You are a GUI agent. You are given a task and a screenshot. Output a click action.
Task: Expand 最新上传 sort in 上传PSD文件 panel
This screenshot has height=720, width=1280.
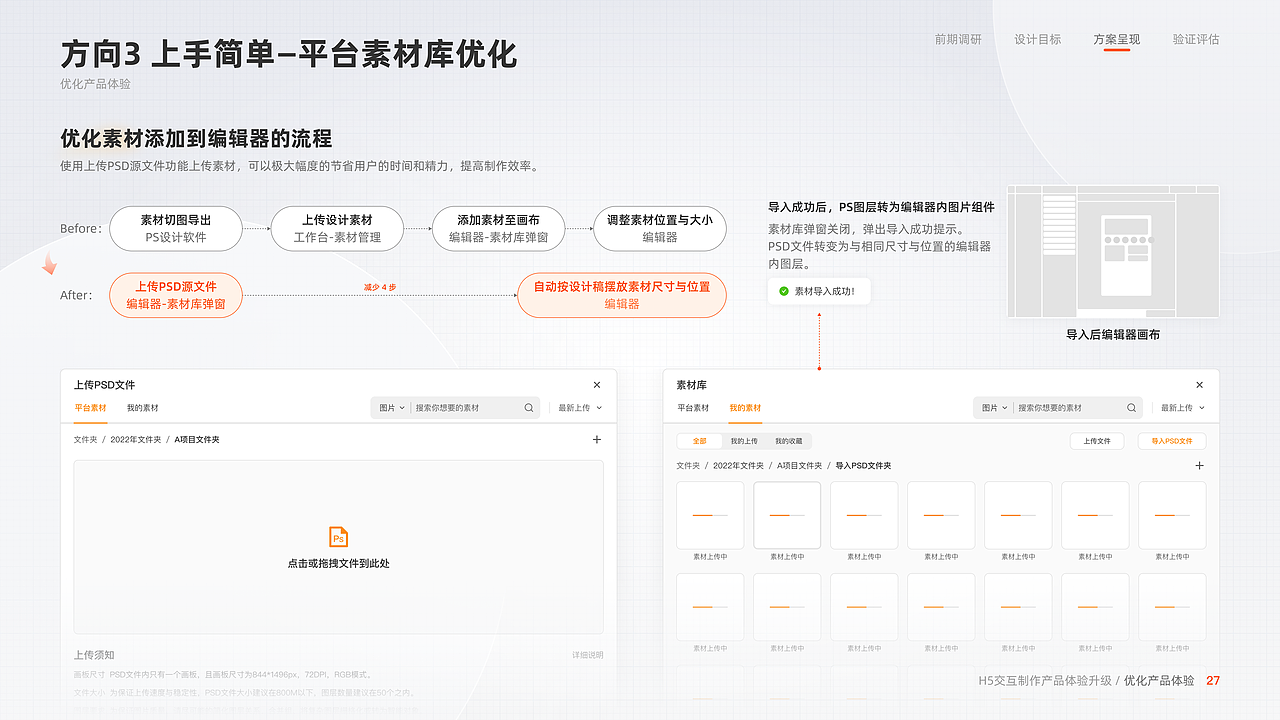click(580, 408)
